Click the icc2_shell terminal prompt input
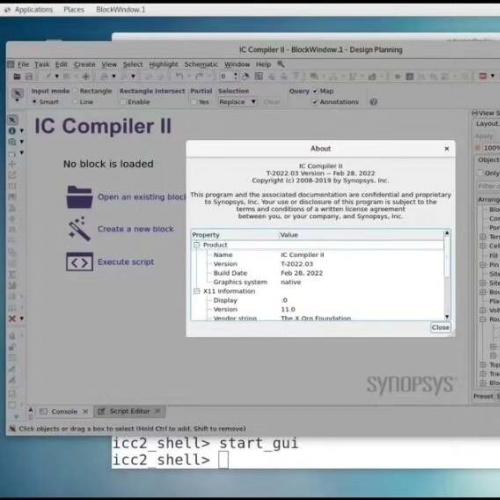 click(x=223, y=460)
